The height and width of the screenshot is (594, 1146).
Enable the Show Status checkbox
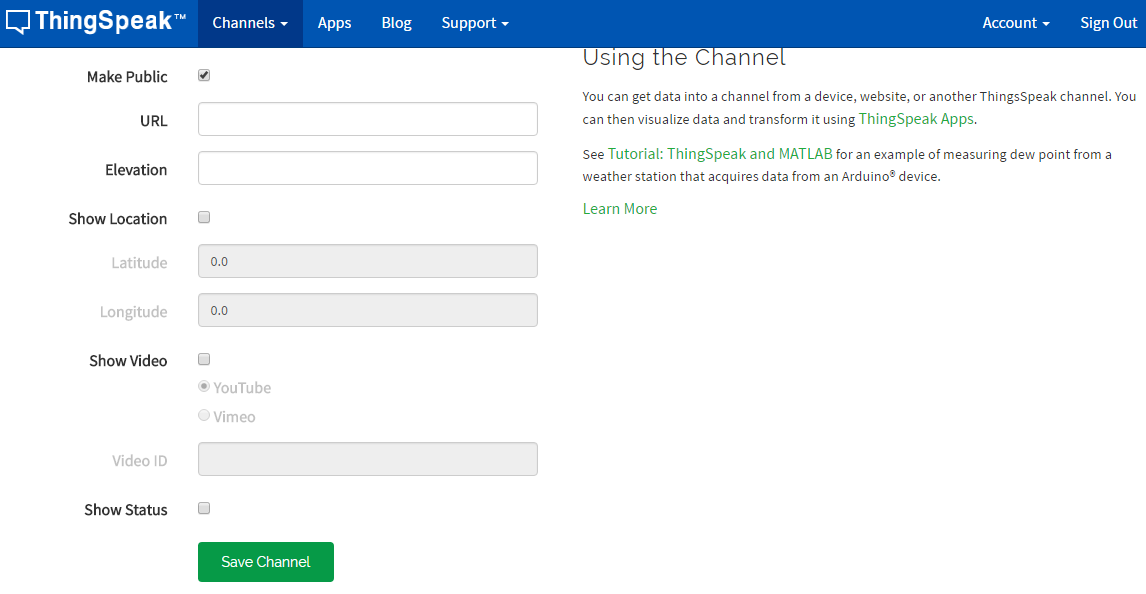pyautogui.click(x=203, y=507)
